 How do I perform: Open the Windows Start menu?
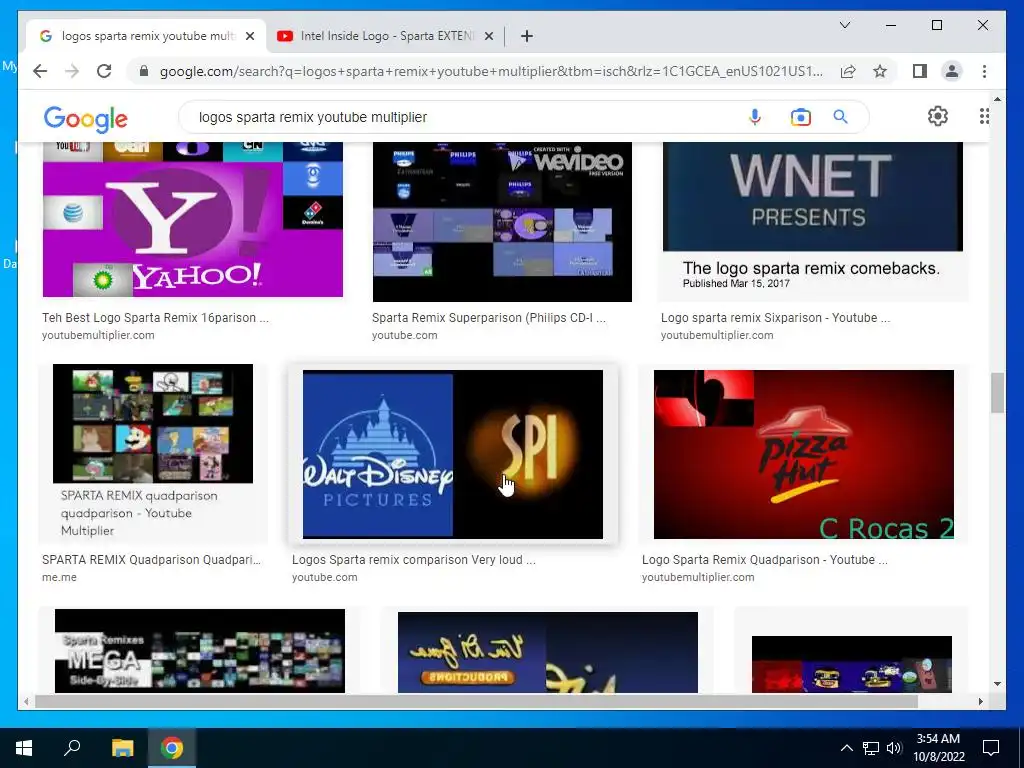(x=24, y=748)
